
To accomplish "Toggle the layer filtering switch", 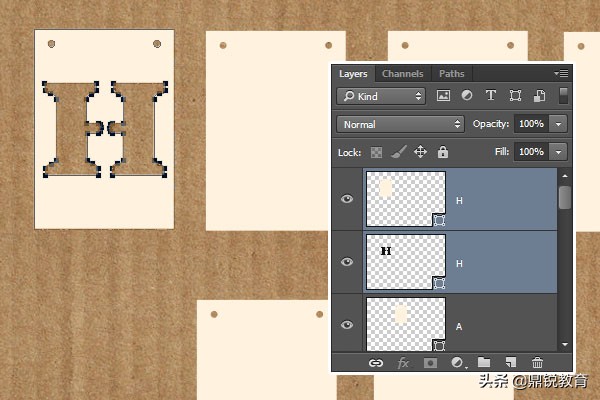I will pyautogui.click(x=563, y=96).
